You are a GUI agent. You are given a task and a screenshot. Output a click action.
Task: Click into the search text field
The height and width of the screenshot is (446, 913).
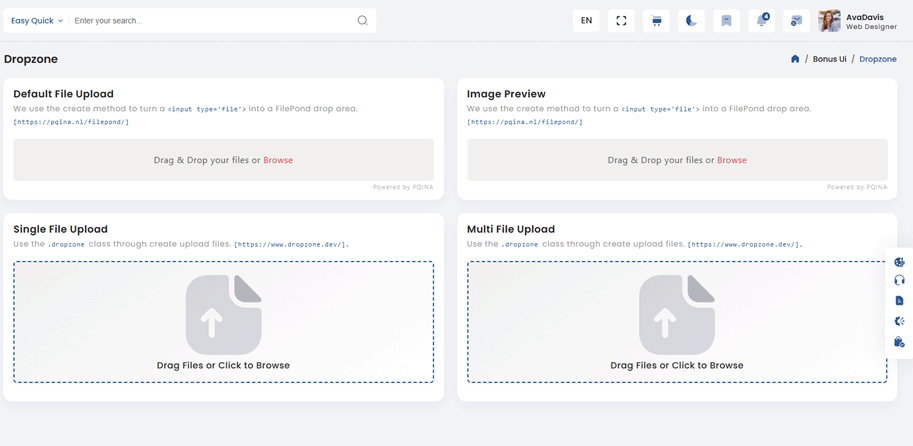210,21
